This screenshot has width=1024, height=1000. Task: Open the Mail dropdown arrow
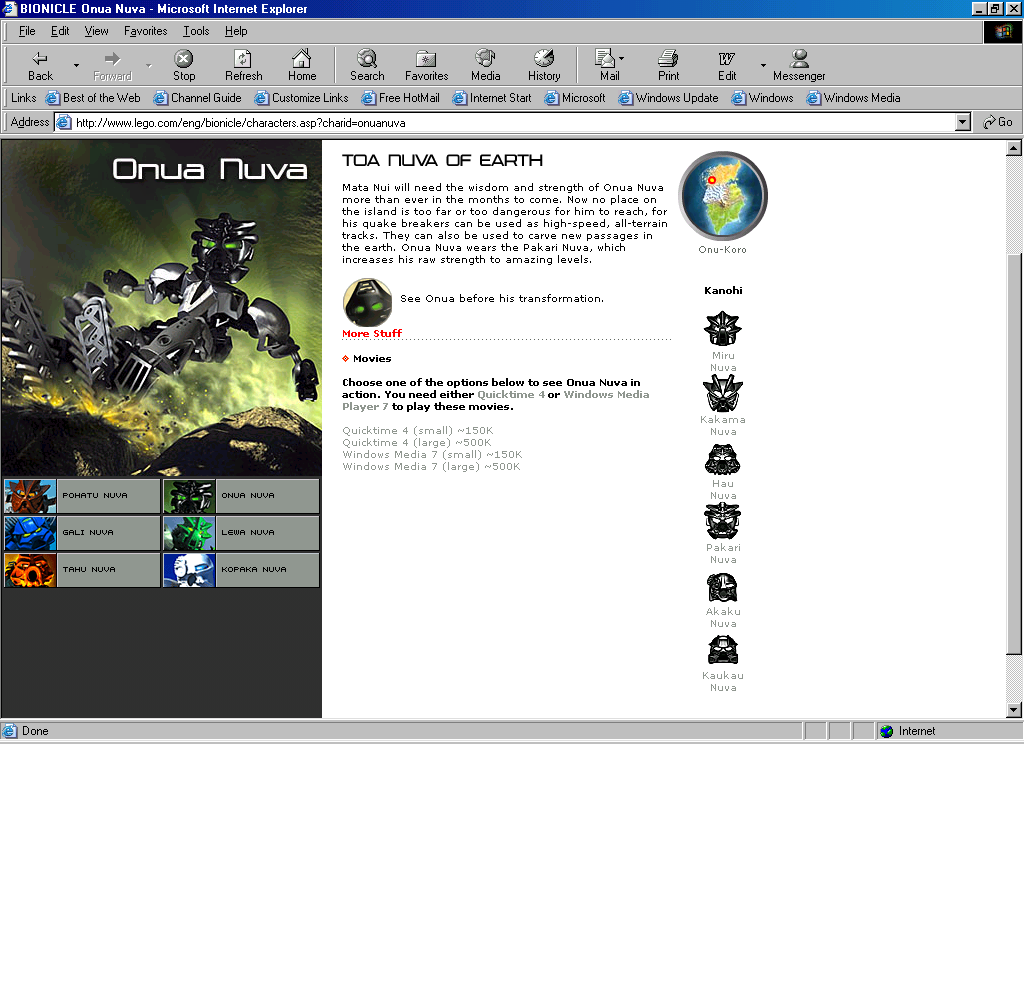coord(621,59)
